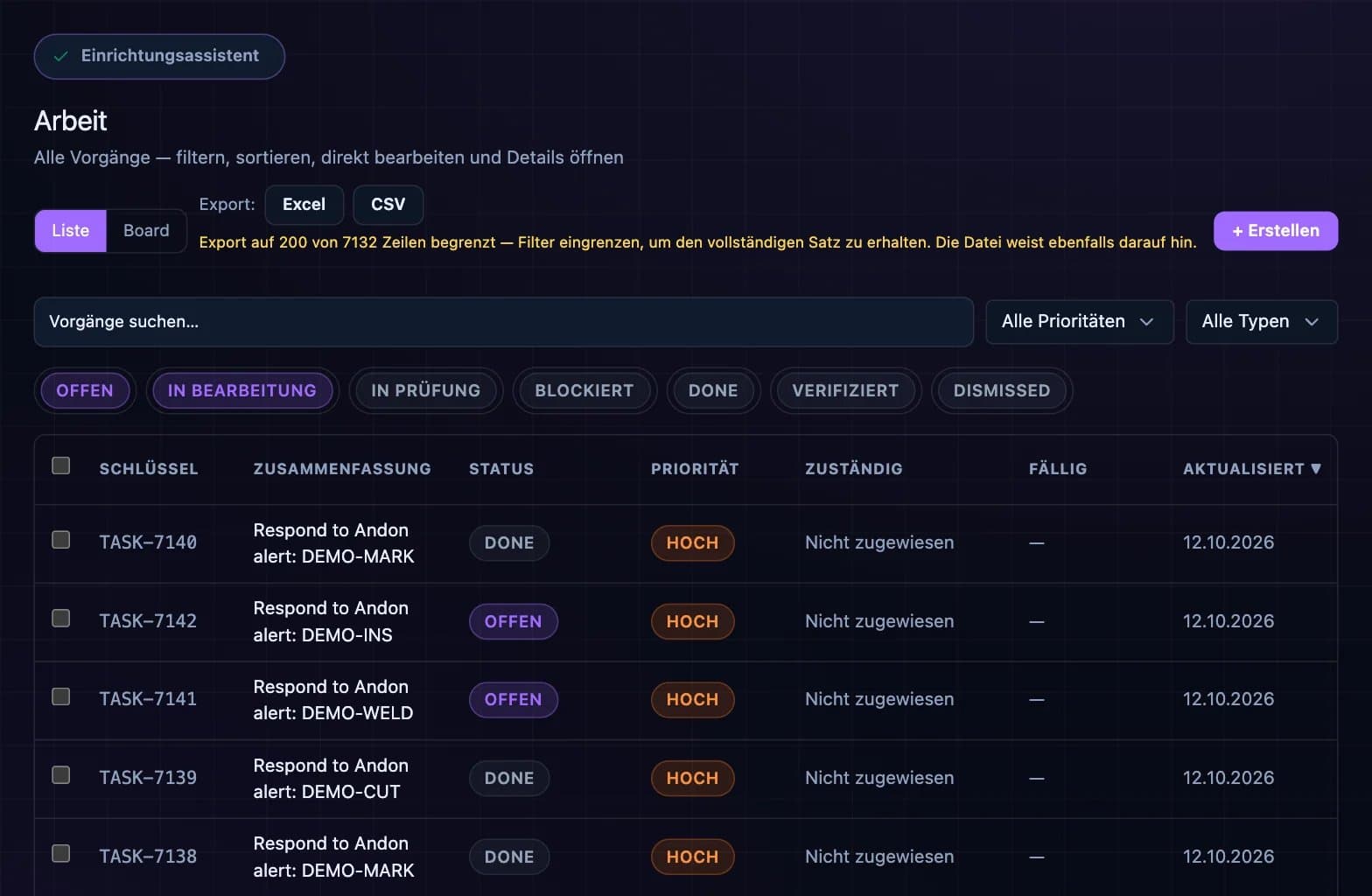Change HOCH priority of TASK-7141
Screen dimensions: 1372x896
coord(692,699)
